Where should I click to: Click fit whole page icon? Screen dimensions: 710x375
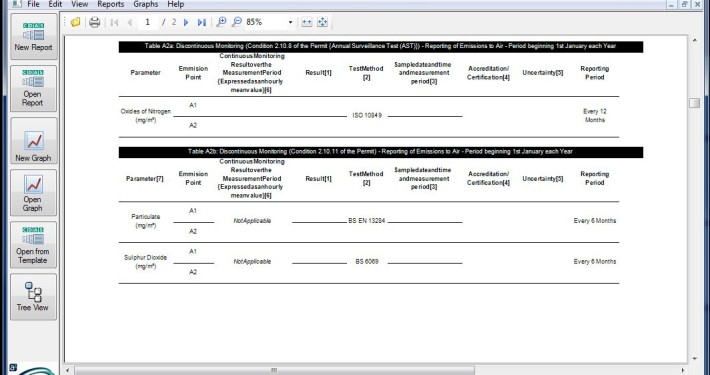pyautogui.click(x=322, y=22)
